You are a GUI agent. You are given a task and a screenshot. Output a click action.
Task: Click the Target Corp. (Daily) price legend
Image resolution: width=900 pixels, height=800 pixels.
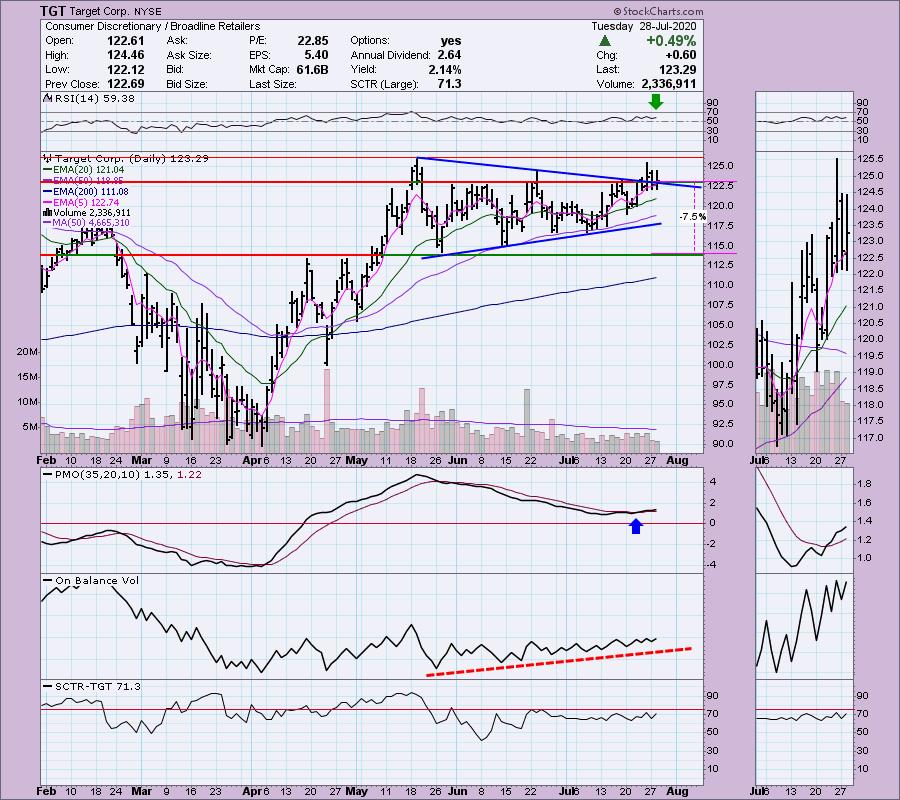coord(126,158)
